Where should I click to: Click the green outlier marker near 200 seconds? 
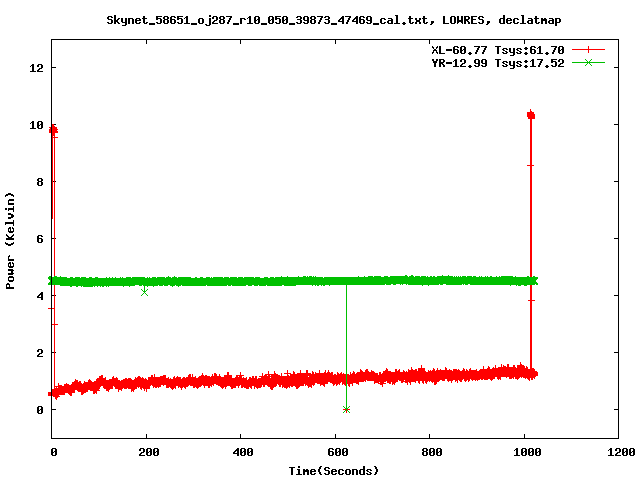[144, 292]
